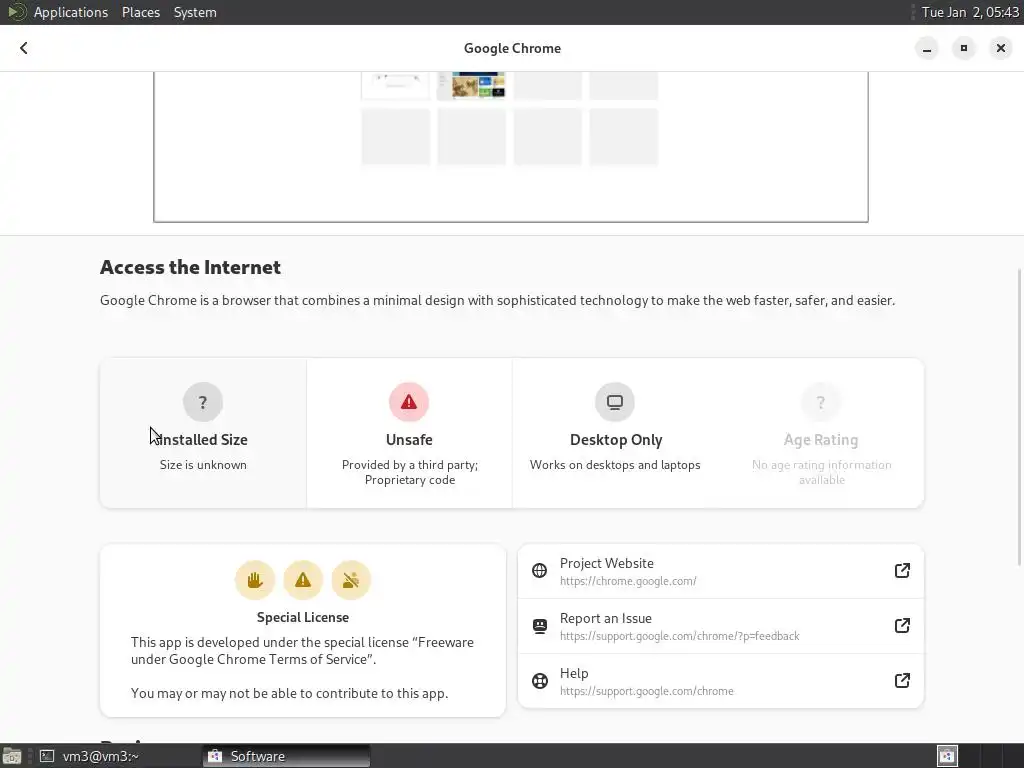Viewport: 1024px width, 768px height.
Task: Click the red Unsafe warning icon
Action: (x=409, y=402)
